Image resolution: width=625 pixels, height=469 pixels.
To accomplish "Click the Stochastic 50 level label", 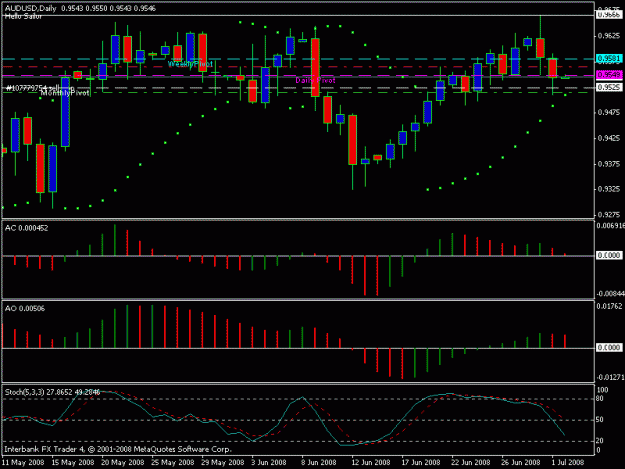I will tap(599, 420).
